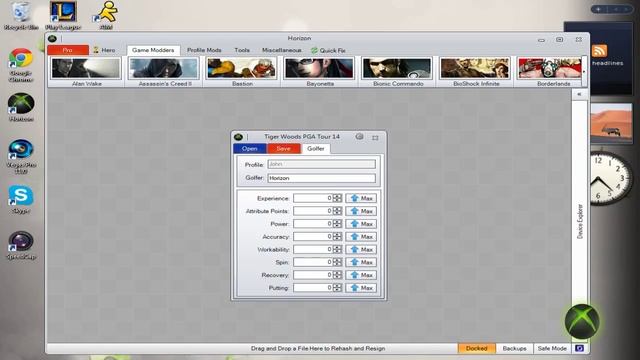Click the Profile name field

point(322,164)
